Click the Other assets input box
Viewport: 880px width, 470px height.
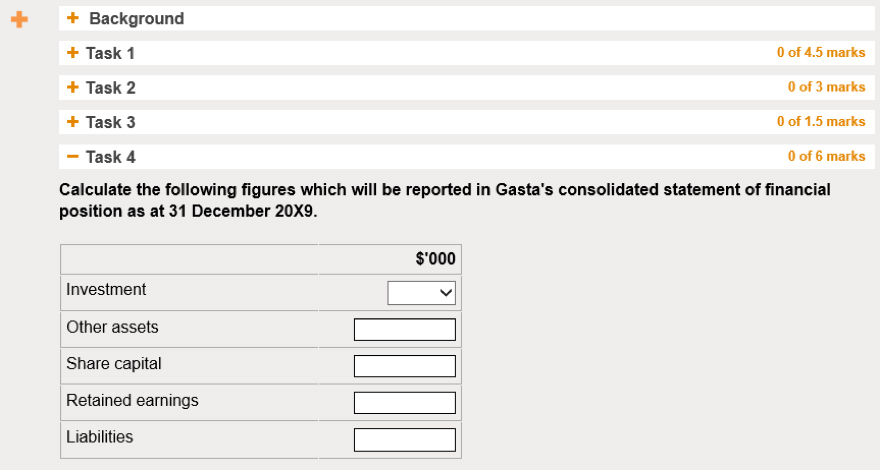point(404,329)
